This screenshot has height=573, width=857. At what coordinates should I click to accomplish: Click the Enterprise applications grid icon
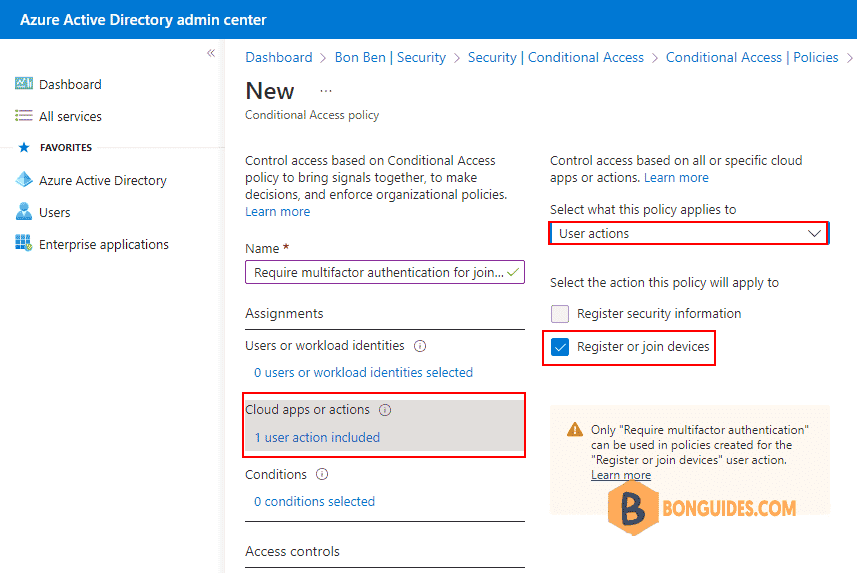24,243
